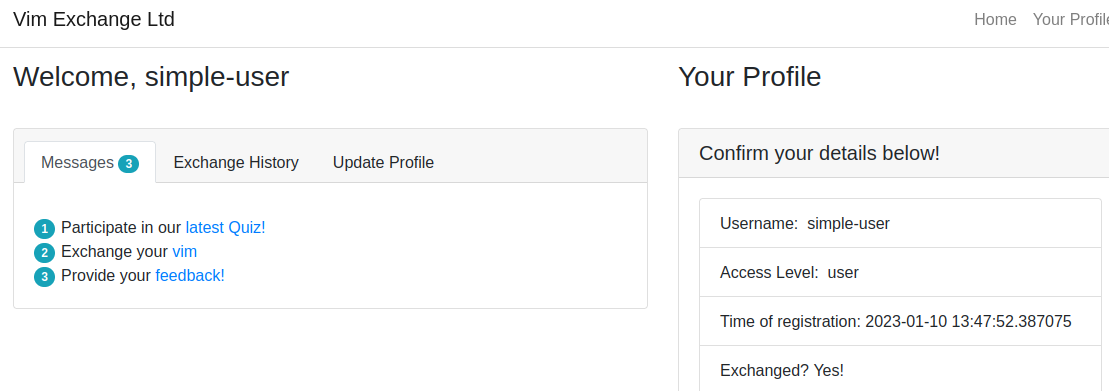1109x391 pixels.
Task: Click the Confirm your details below! card header
Action: coord(893,153)
